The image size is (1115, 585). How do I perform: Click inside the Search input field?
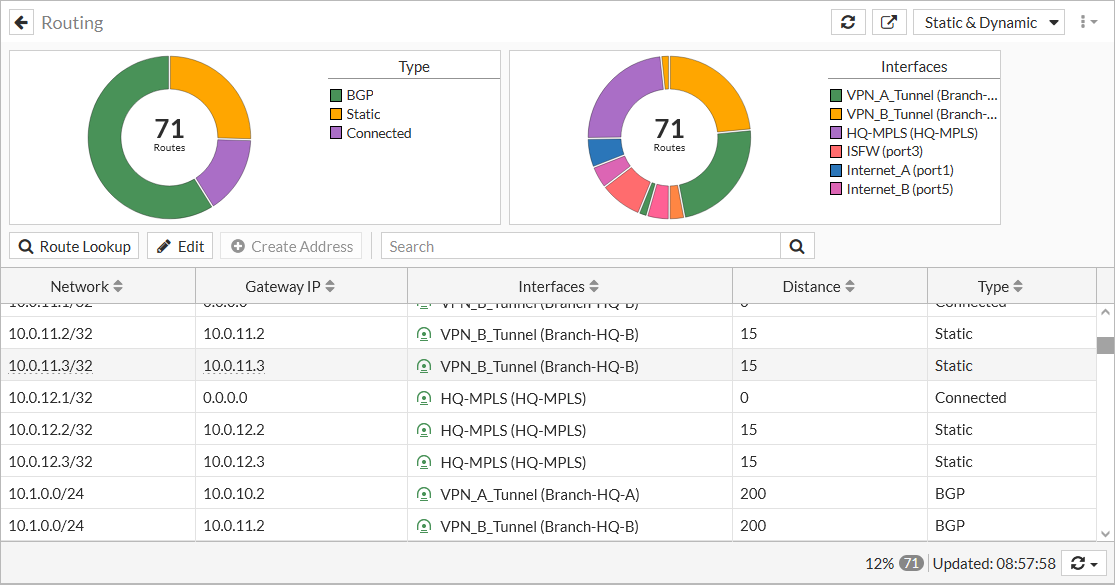[580, 245]
